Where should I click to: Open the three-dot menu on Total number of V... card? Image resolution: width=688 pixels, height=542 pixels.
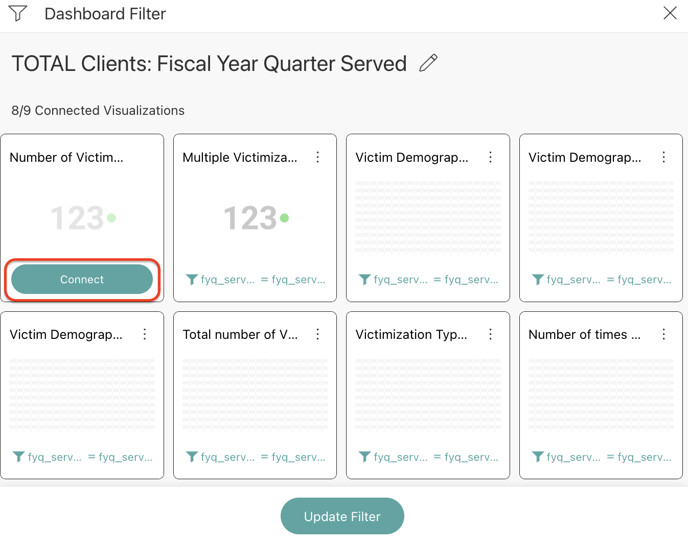click(x=318, y=334)
